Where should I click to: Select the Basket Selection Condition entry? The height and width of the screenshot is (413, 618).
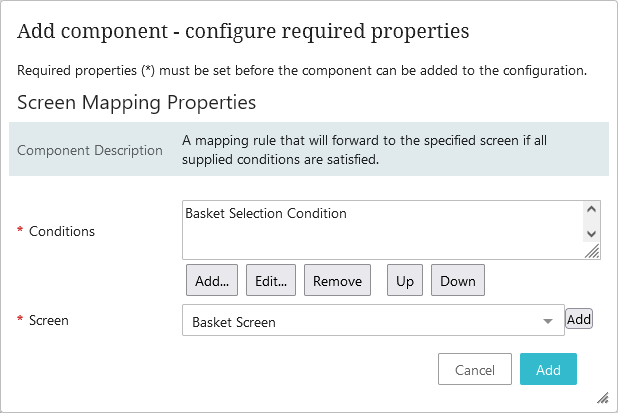tap(266, 213)
